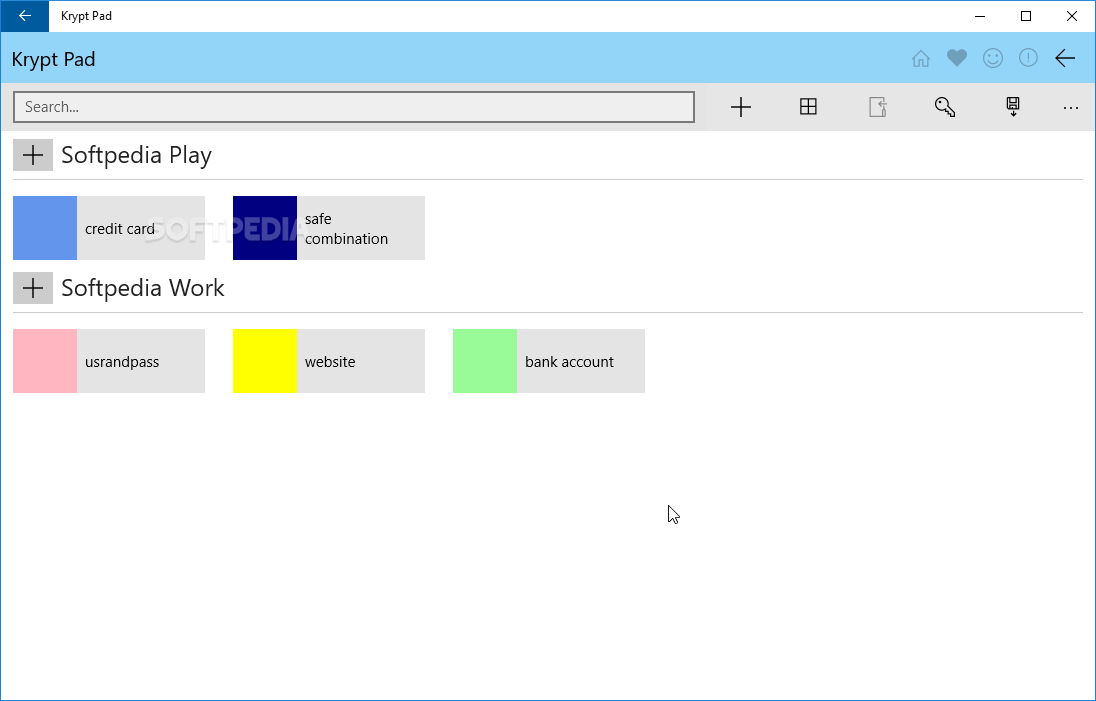Click the exclamation info icon

pyautogui.click(x=1028, y=58)
